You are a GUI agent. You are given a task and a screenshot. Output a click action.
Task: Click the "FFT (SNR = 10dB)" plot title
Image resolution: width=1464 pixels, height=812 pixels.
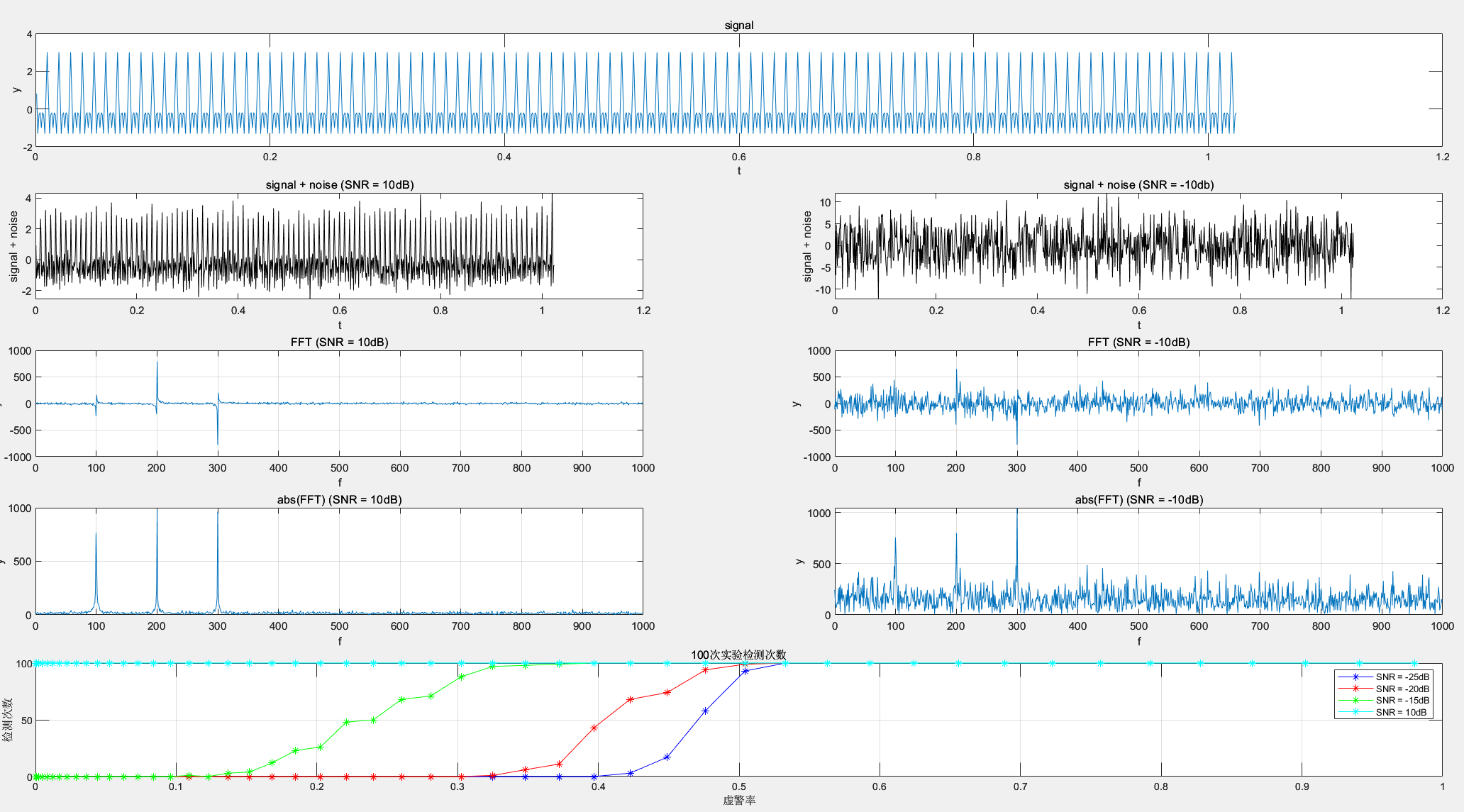point(339,343)
